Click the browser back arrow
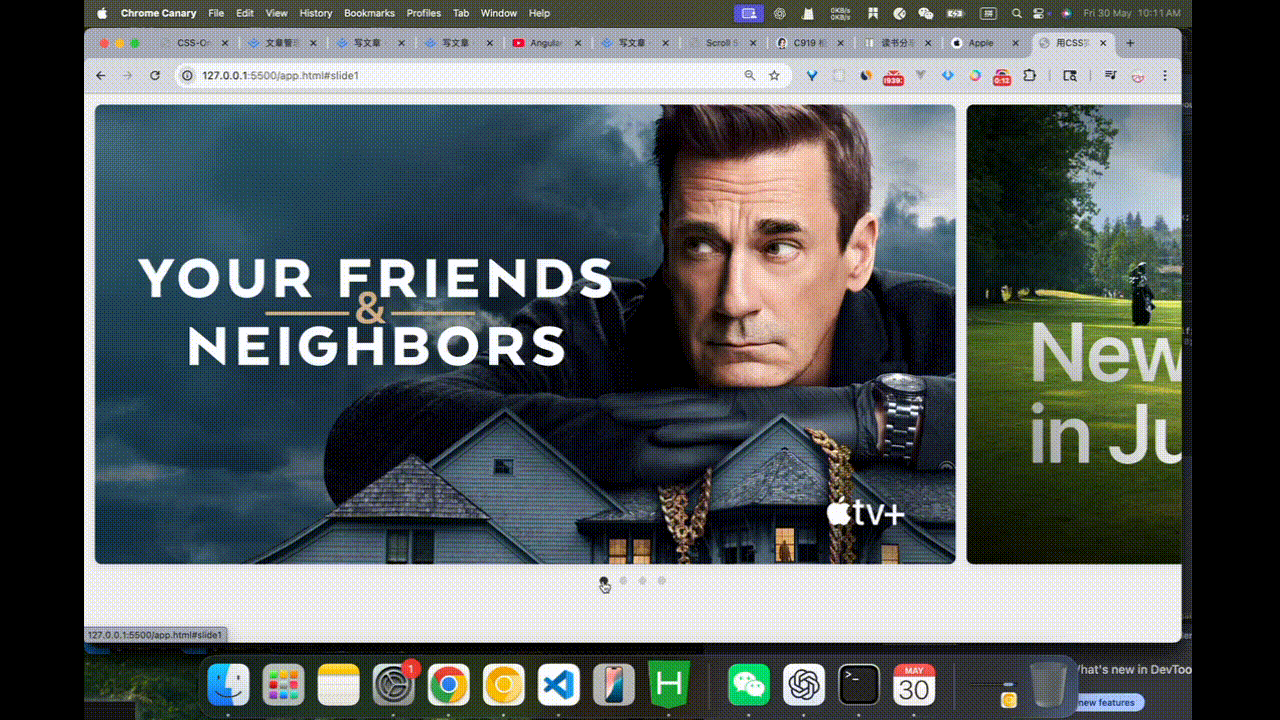This screenshot has height=720, width=1280. 100,75
